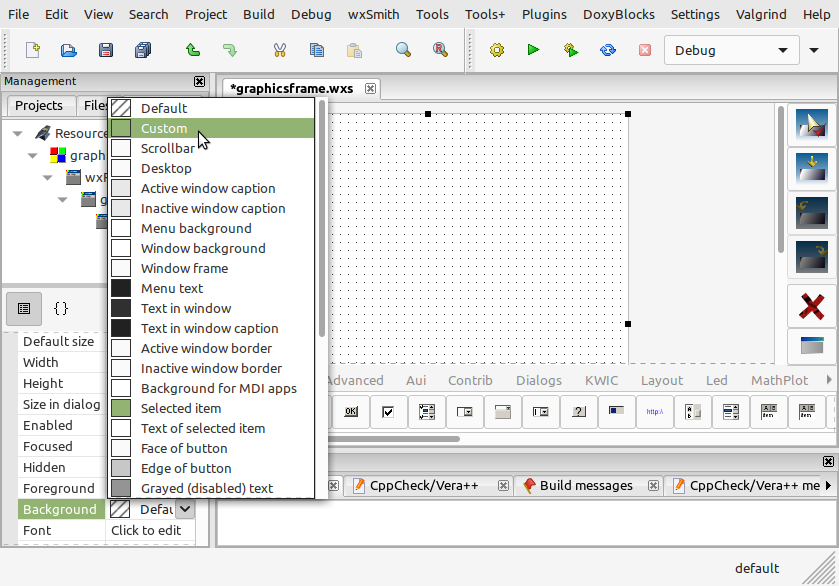
Task: Click the Background property dropdown arrow
Action: pyautogui.click(x=185, y=509)
